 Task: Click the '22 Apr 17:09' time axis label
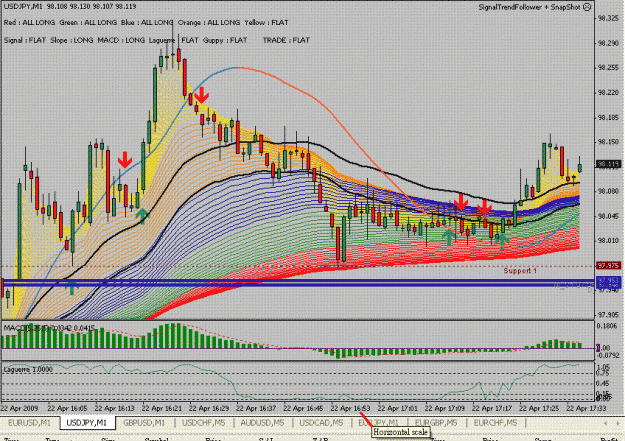point(444,408)
